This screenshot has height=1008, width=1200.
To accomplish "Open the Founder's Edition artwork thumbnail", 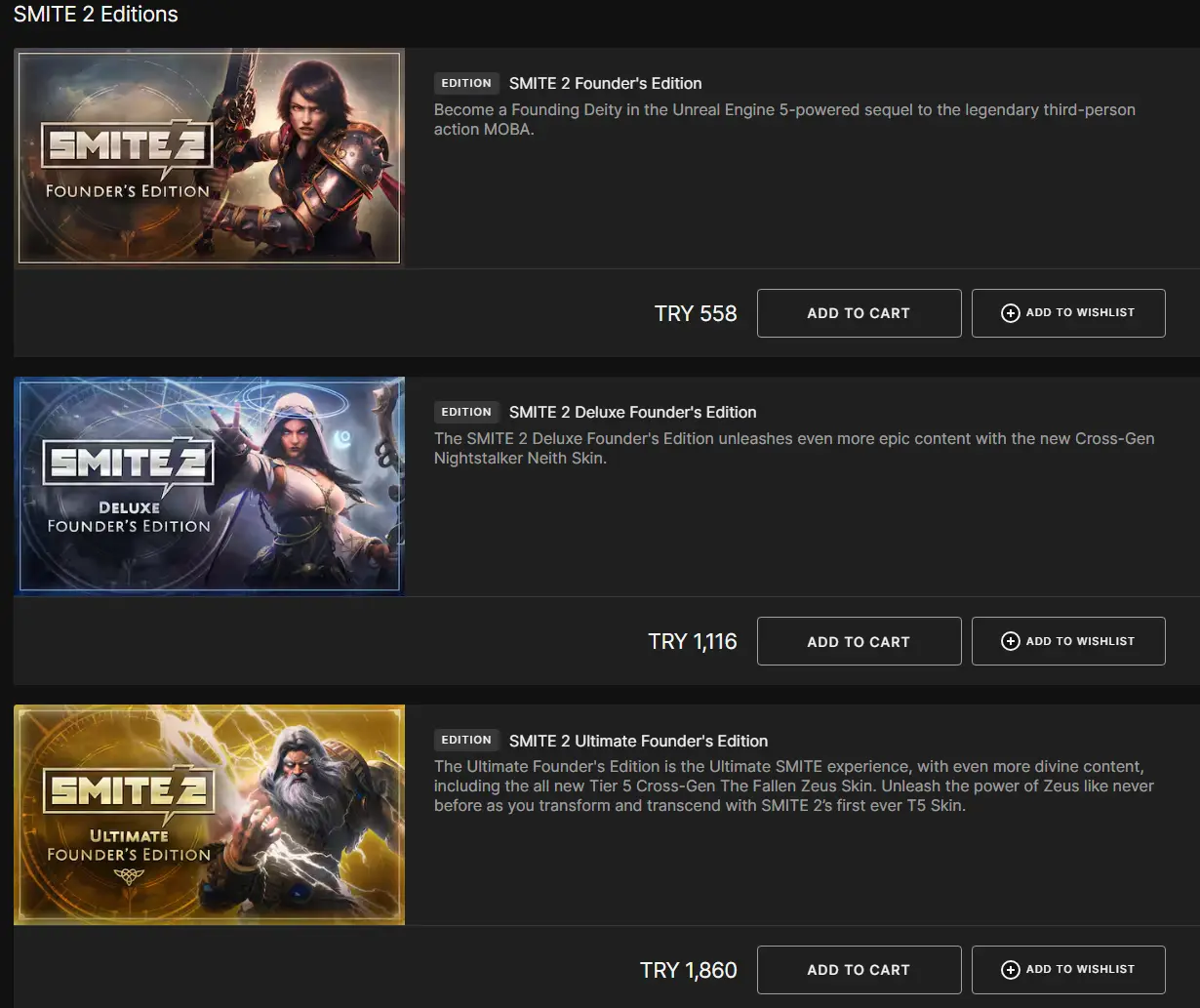I will (x=209, y=158).
